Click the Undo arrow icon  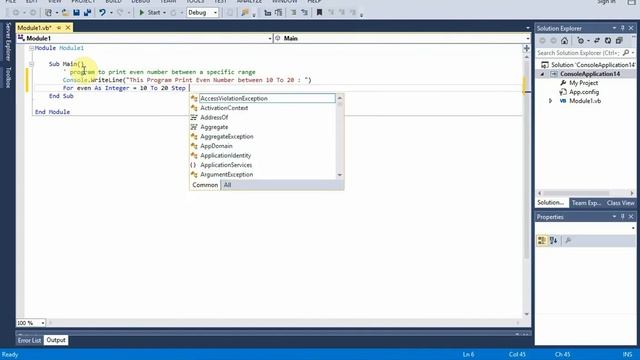pos(102,13)
